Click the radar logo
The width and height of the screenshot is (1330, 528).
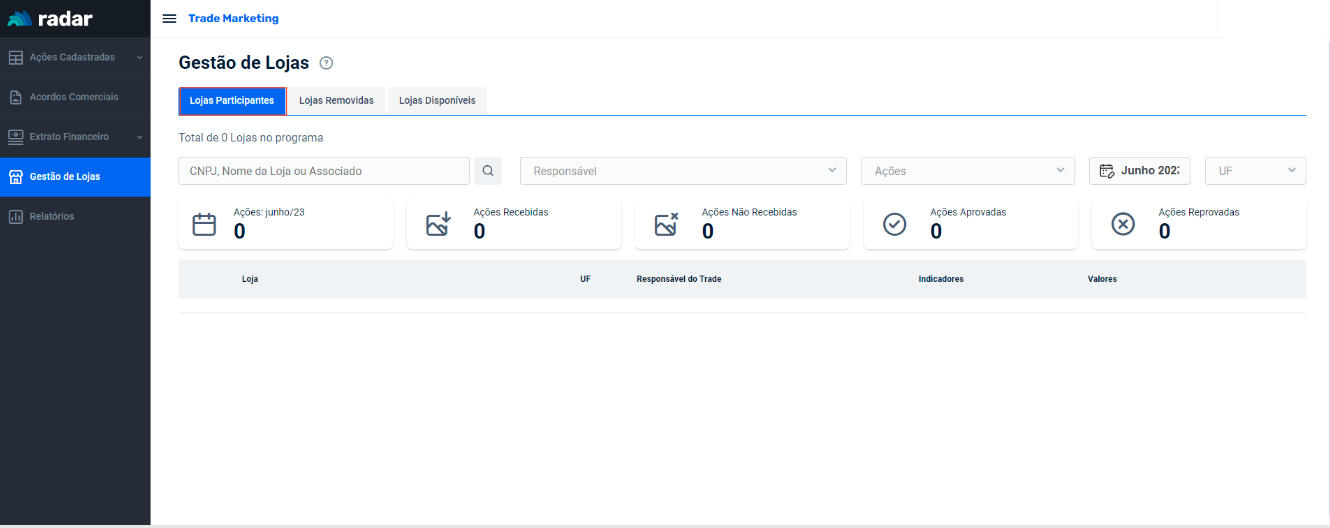click(50, 19)
